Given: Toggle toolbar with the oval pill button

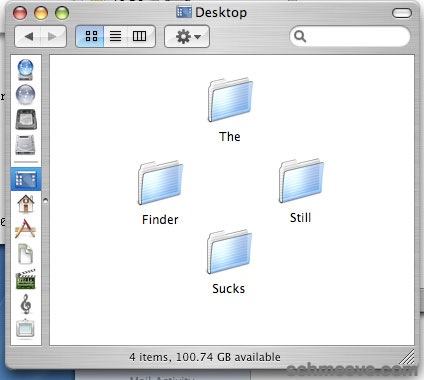Looking at the screenshot, I should coord(402,13).
